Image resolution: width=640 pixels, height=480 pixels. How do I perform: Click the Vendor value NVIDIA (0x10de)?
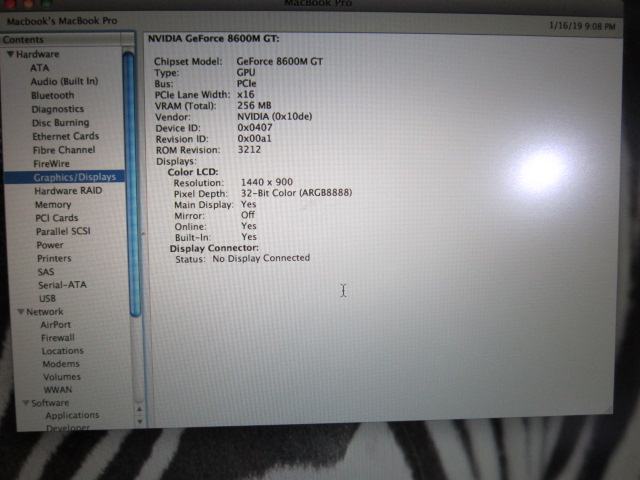(x=275, y=116)
